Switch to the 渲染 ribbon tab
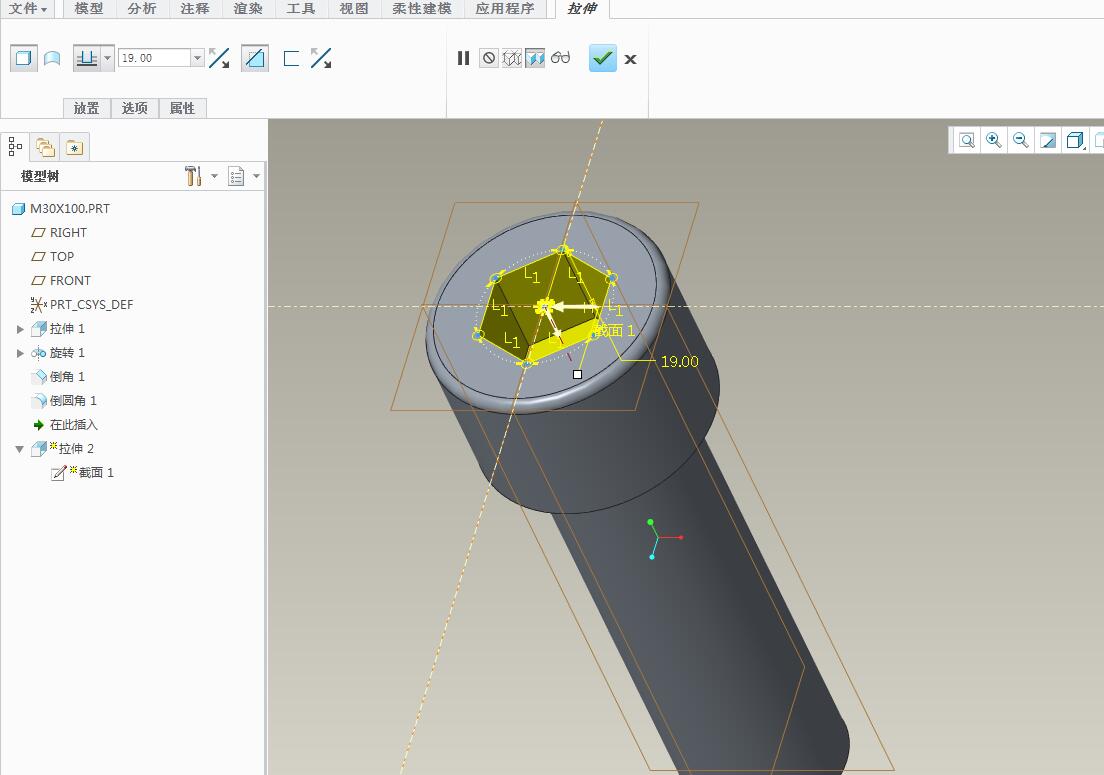1104x775 pixels. 248,8
